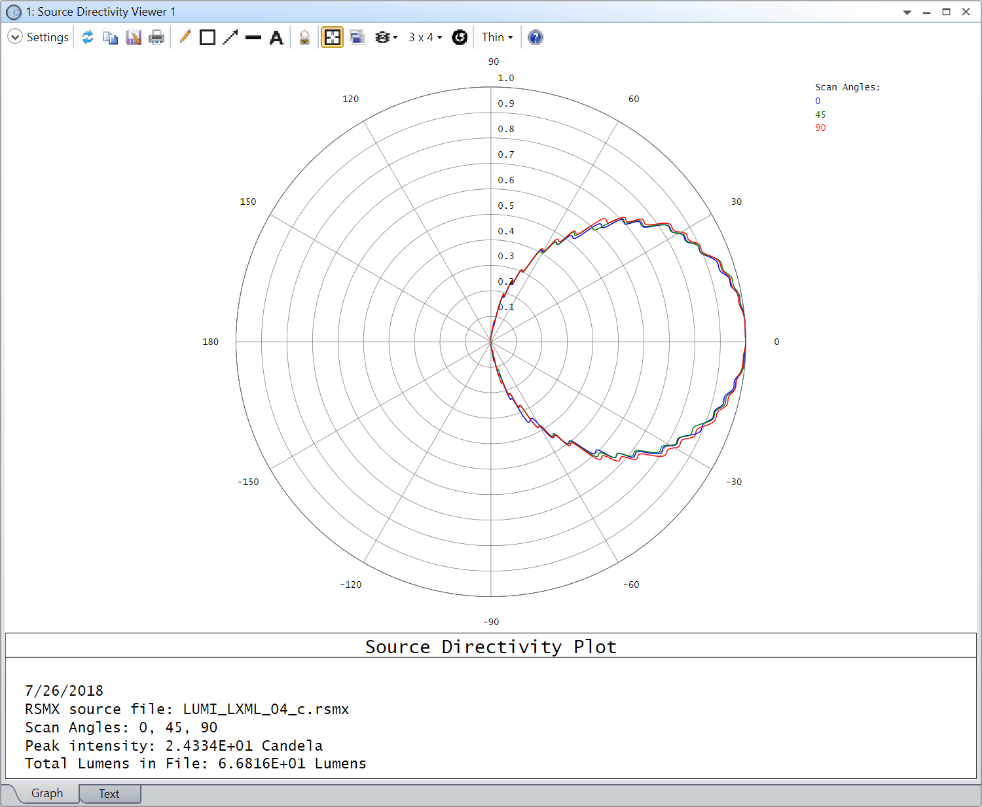Select the pencil annotation tool
Screen dimensions: 982x807
(x=185, y=37)
